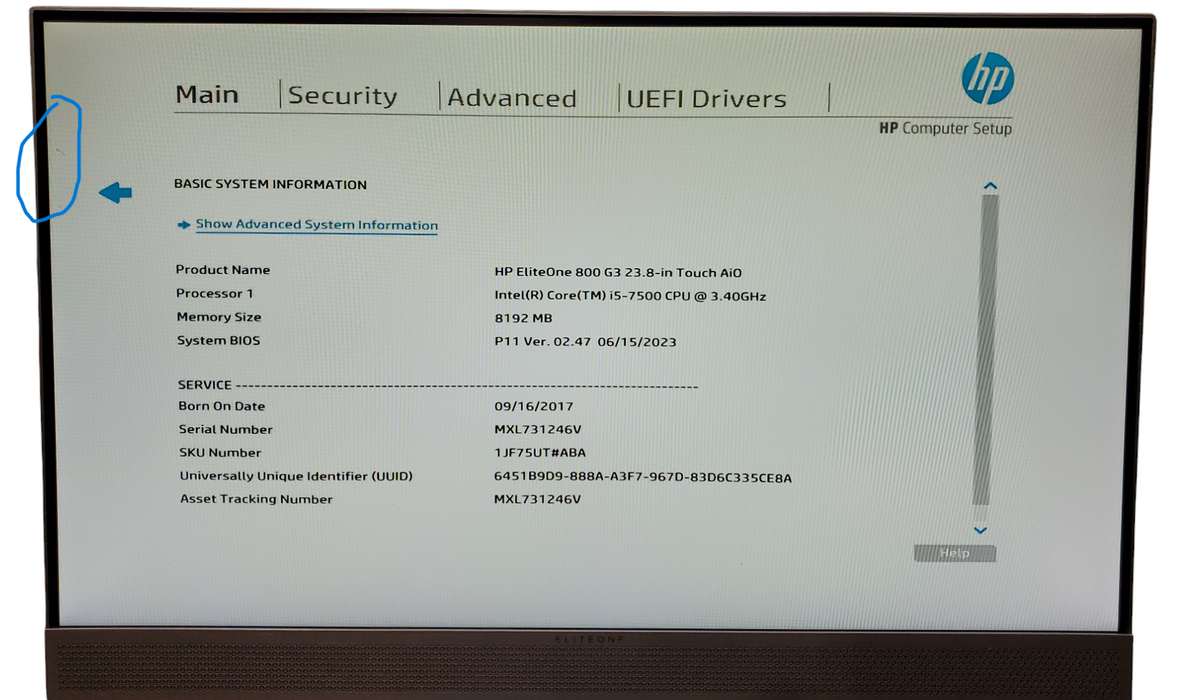1183x700 pixels.
Task: Select the Product Name label
Action: [x=223, y=269]
